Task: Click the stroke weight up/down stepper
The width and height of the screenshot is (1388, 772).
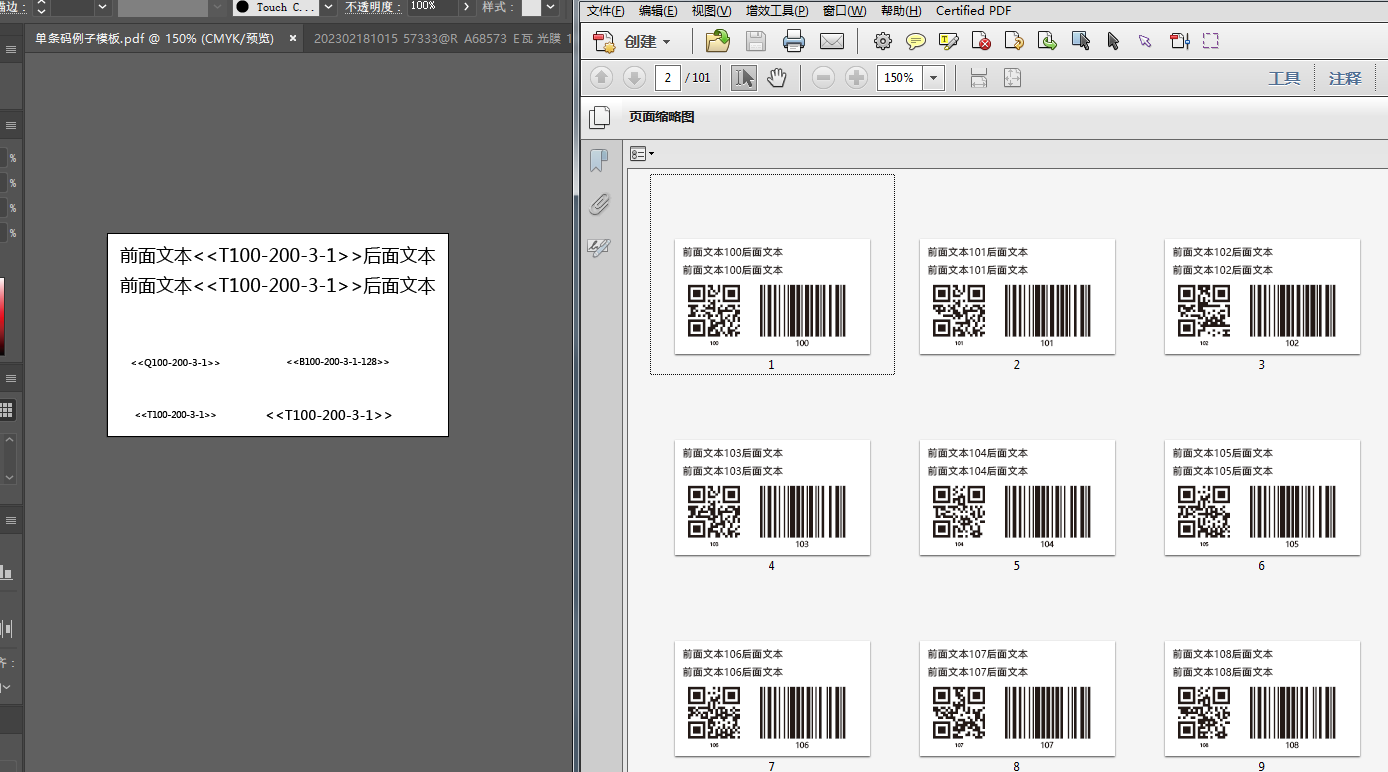Action: (41, 7)
